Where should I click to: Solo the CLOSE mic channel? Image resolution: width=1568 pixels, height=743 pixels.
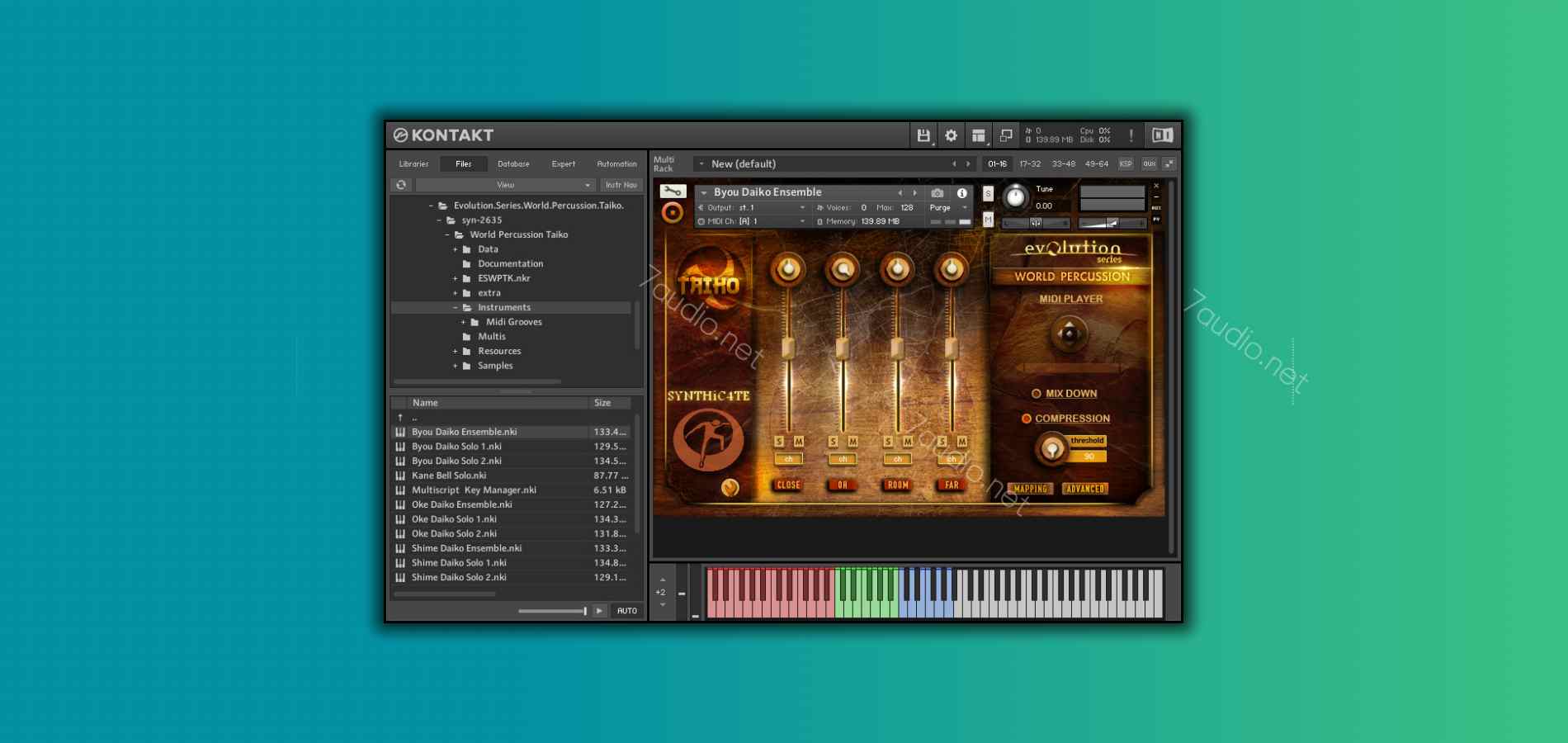pos(779,442)
